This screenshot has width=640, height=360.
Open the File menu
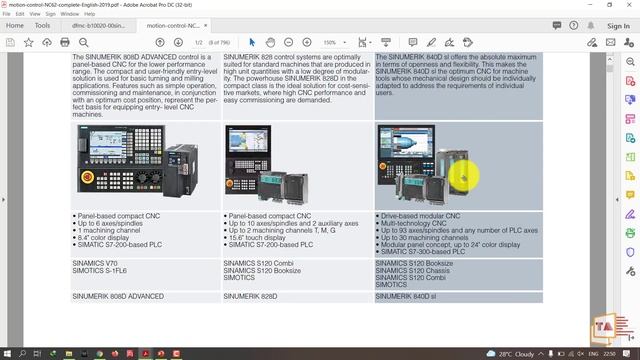pos(7,14)
